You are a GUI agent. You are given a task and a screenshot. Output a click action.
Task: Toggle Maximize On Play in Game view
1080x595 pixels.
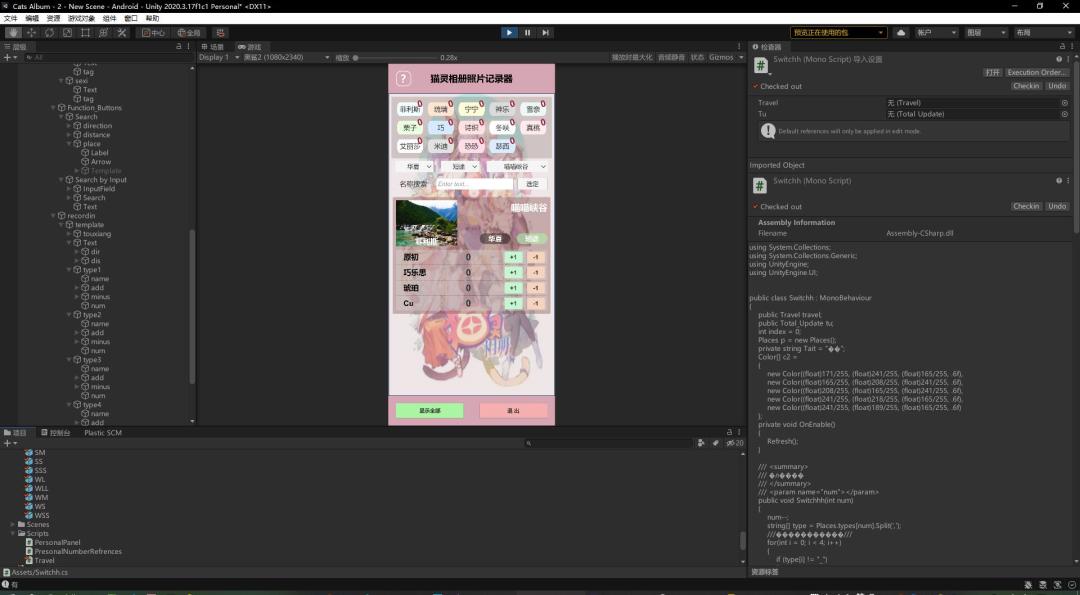point(632,57)
